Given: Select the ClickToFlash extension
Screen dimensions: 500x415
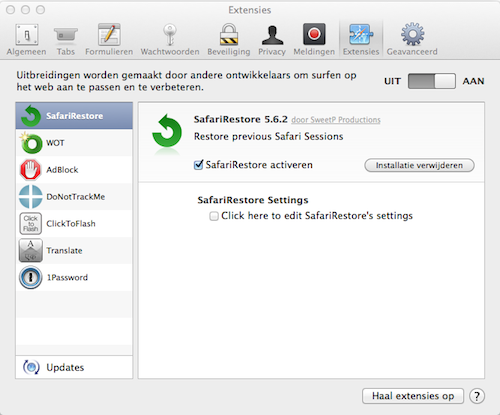Looking at the screenshot, I should 74,224.
